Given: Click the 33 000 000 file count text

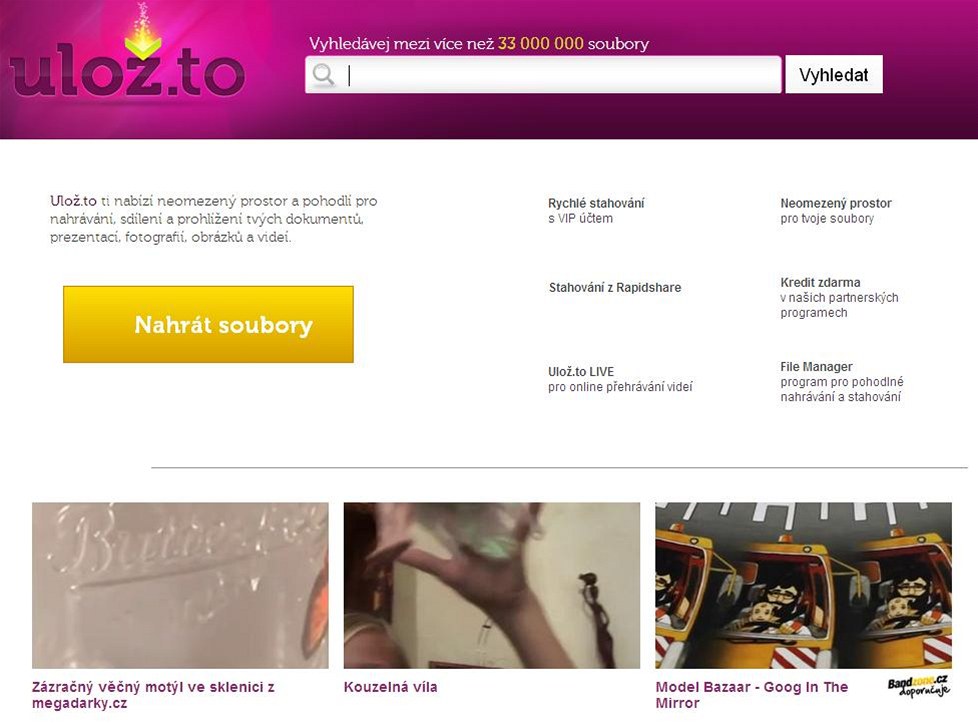Looking at the screenshot, I should [541, 43].
